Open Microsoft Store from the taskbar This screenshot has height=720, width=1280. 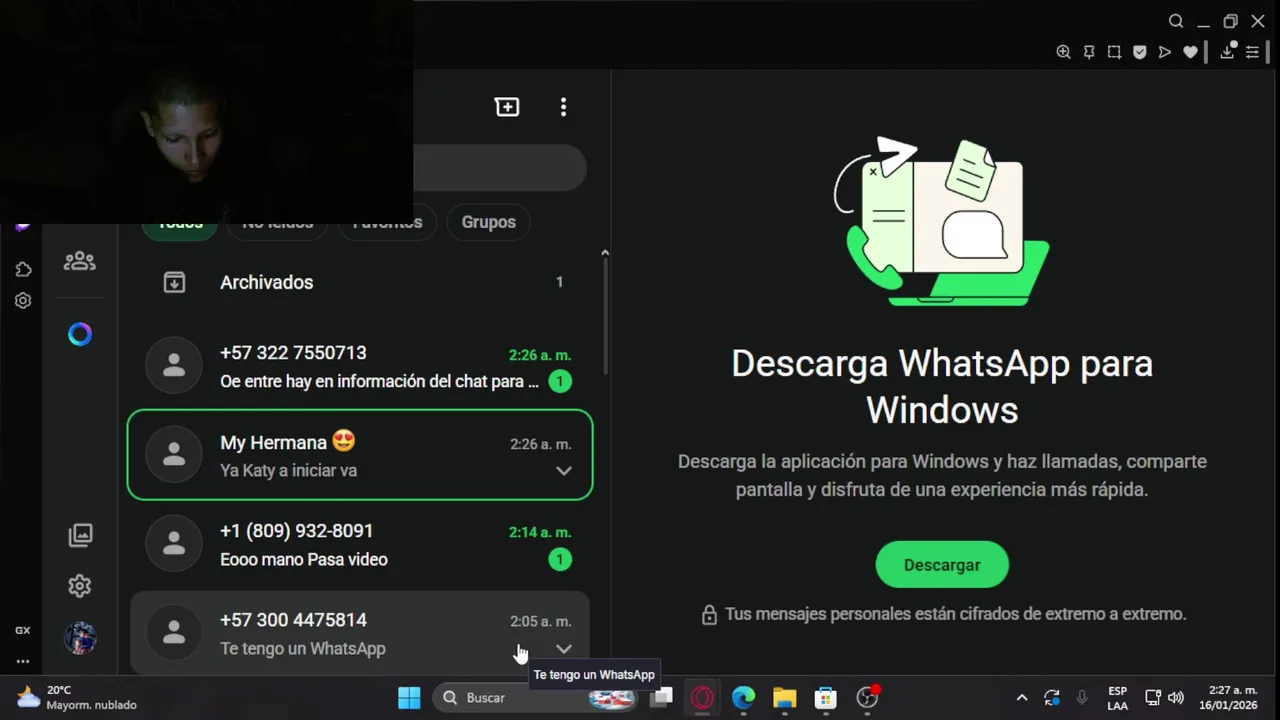point(825,698)
